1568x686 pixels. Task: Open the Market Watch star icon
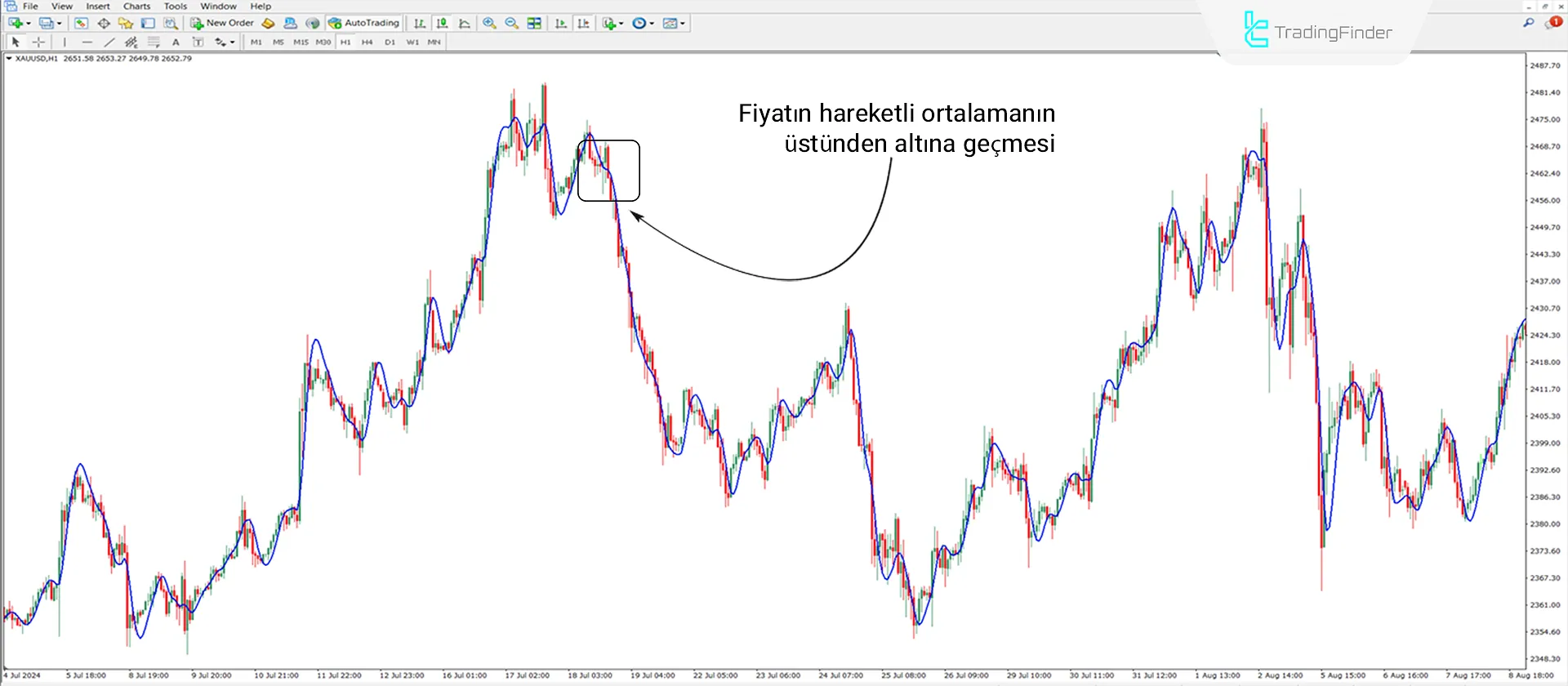(125, 23)
